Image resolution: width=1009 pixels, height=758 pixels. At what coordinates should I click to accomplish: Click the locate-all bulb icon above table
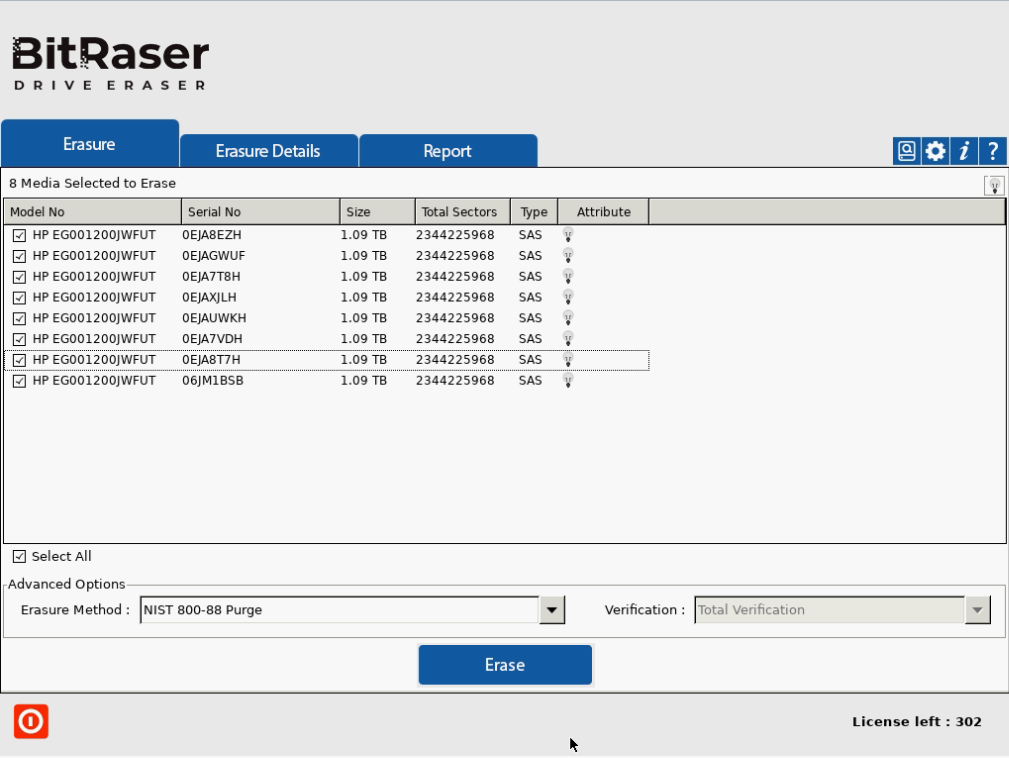pos(994,186)
